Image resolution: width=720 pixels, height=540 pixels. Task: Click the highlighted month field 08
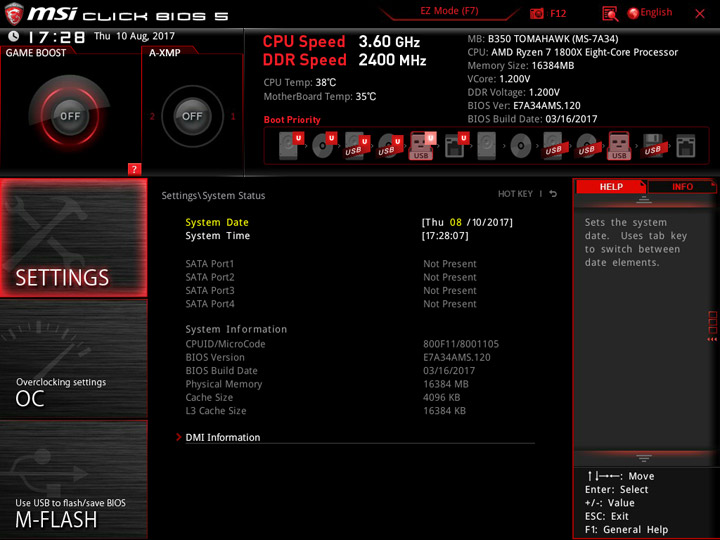click(x=456, y=222)
